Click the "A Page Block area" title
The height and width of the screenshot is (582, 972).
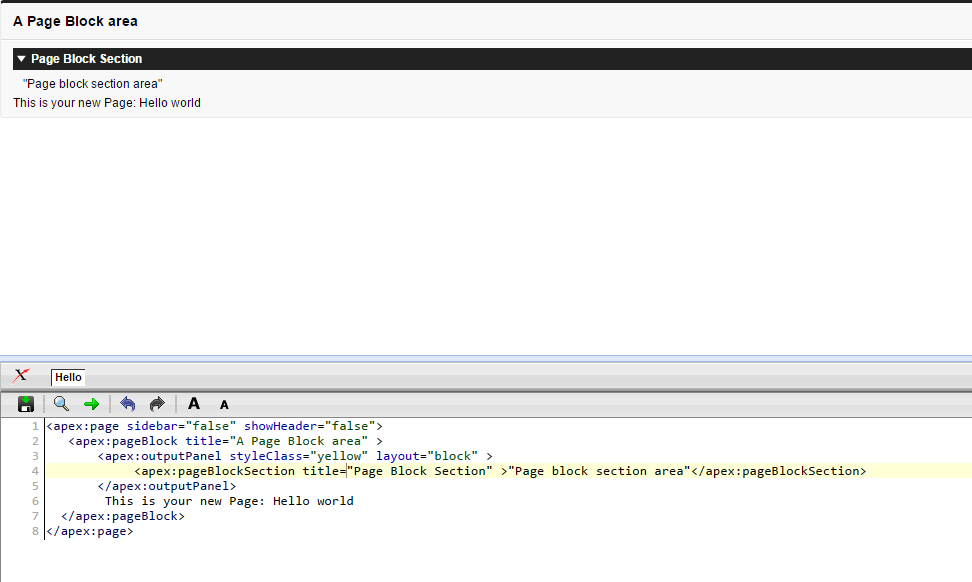(x=75, y=21)
